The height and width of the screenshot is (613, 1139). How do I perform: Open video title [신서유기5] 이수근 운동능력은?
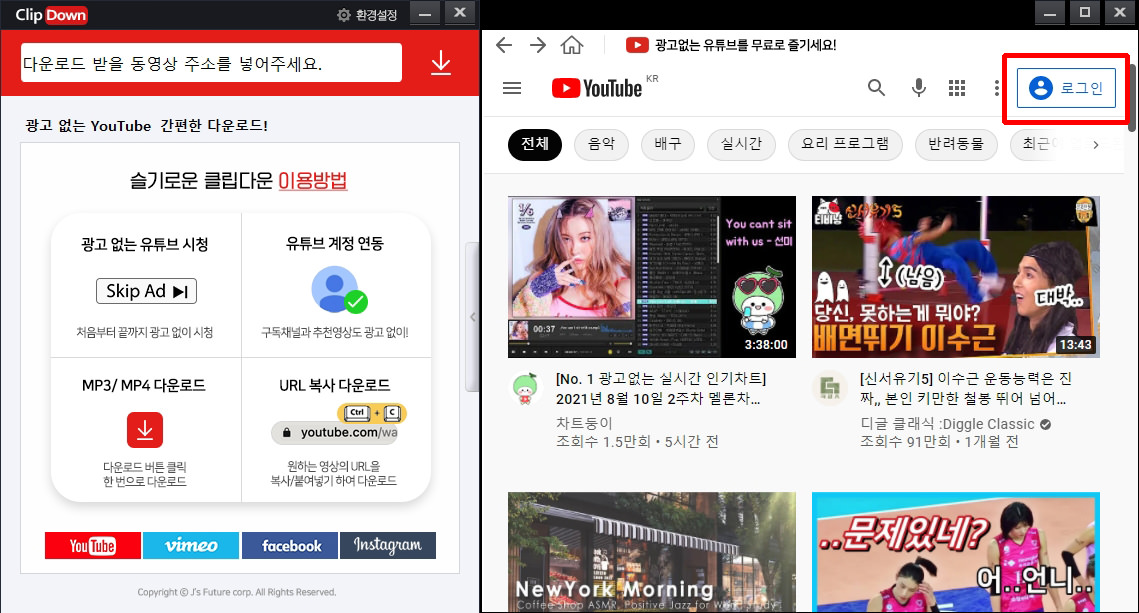point(965,389)
